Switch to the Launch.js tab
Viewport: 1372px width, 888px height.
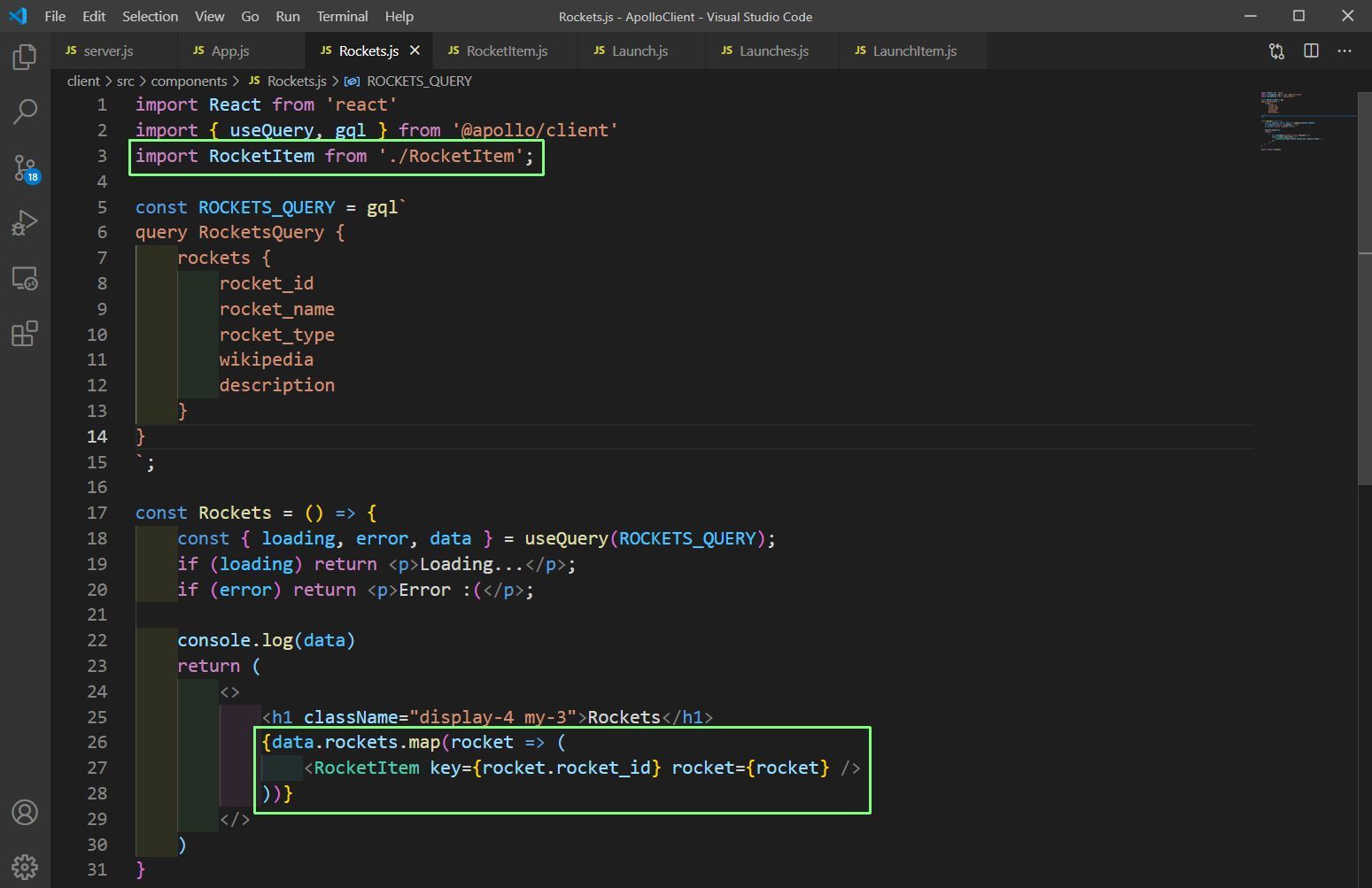642,50
